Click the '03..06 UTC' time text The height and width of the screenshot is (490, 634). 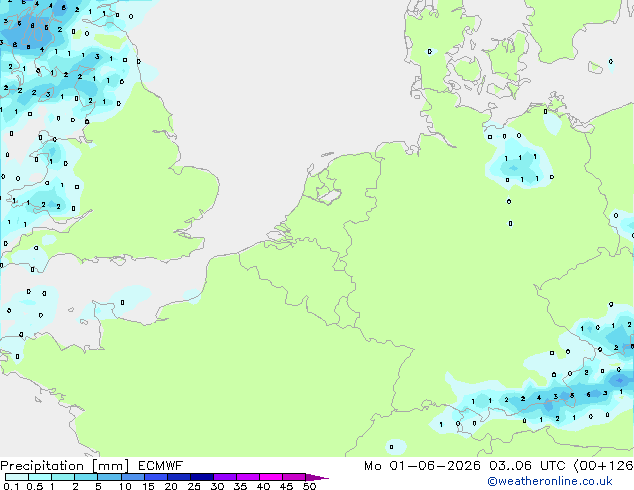(527, 466)
